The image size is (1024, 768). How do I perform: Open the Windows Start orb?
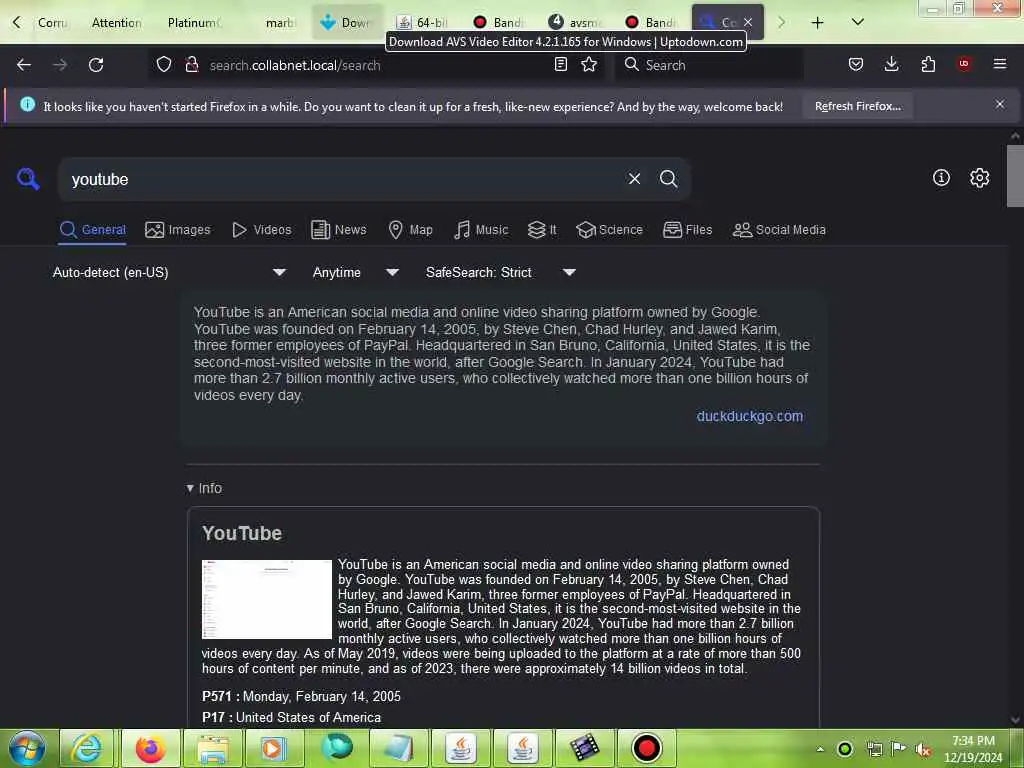point(27,748)
